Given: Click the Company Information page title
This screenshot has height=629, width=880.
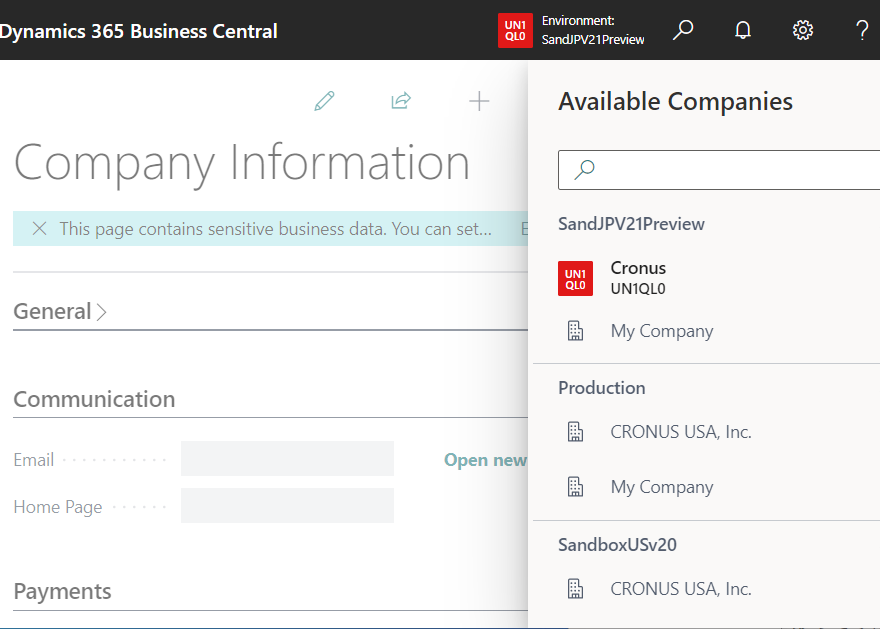Looking at the screenshot, I should tap(241, 163).
